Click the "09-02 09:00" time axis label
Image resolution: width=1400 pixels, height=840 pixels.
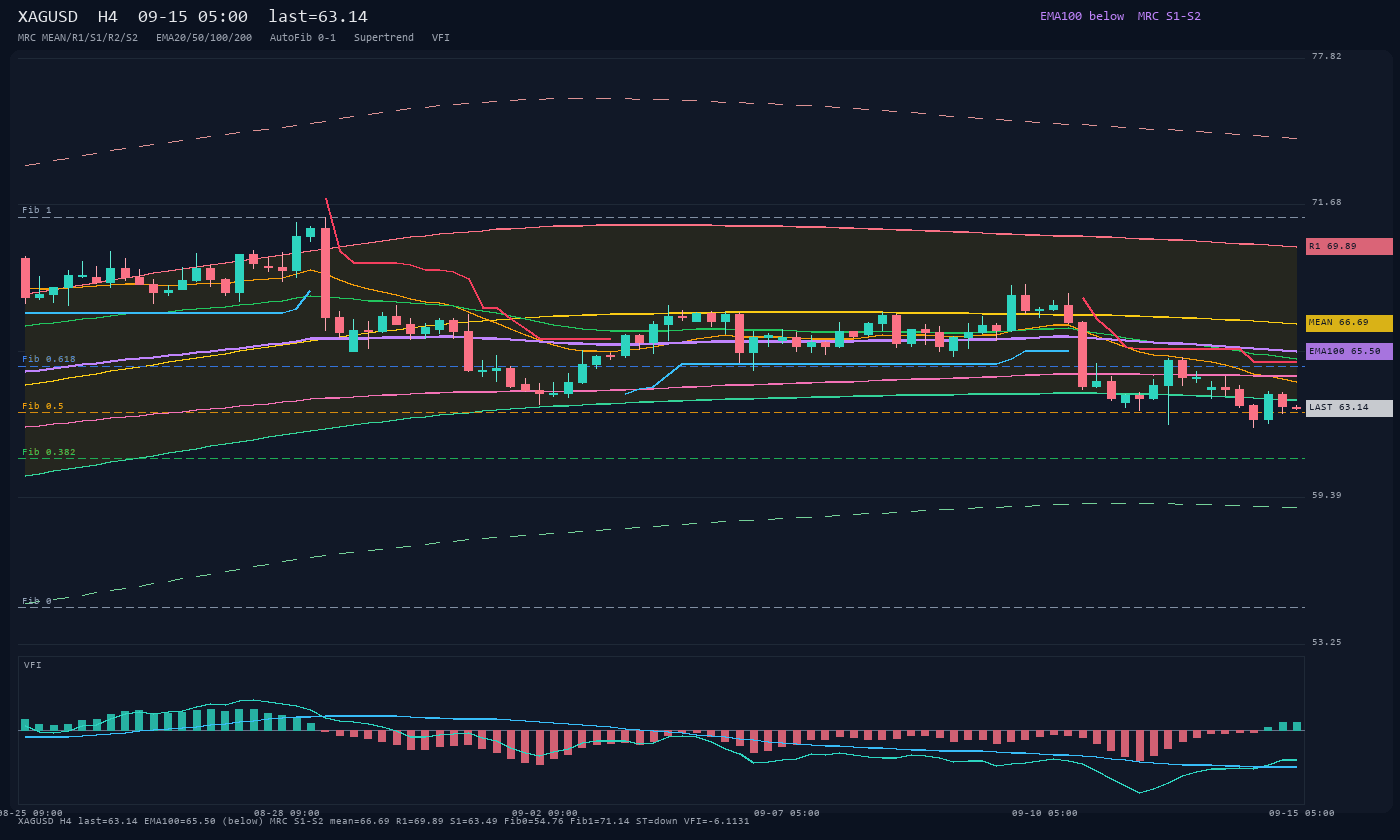coord(545,813)
